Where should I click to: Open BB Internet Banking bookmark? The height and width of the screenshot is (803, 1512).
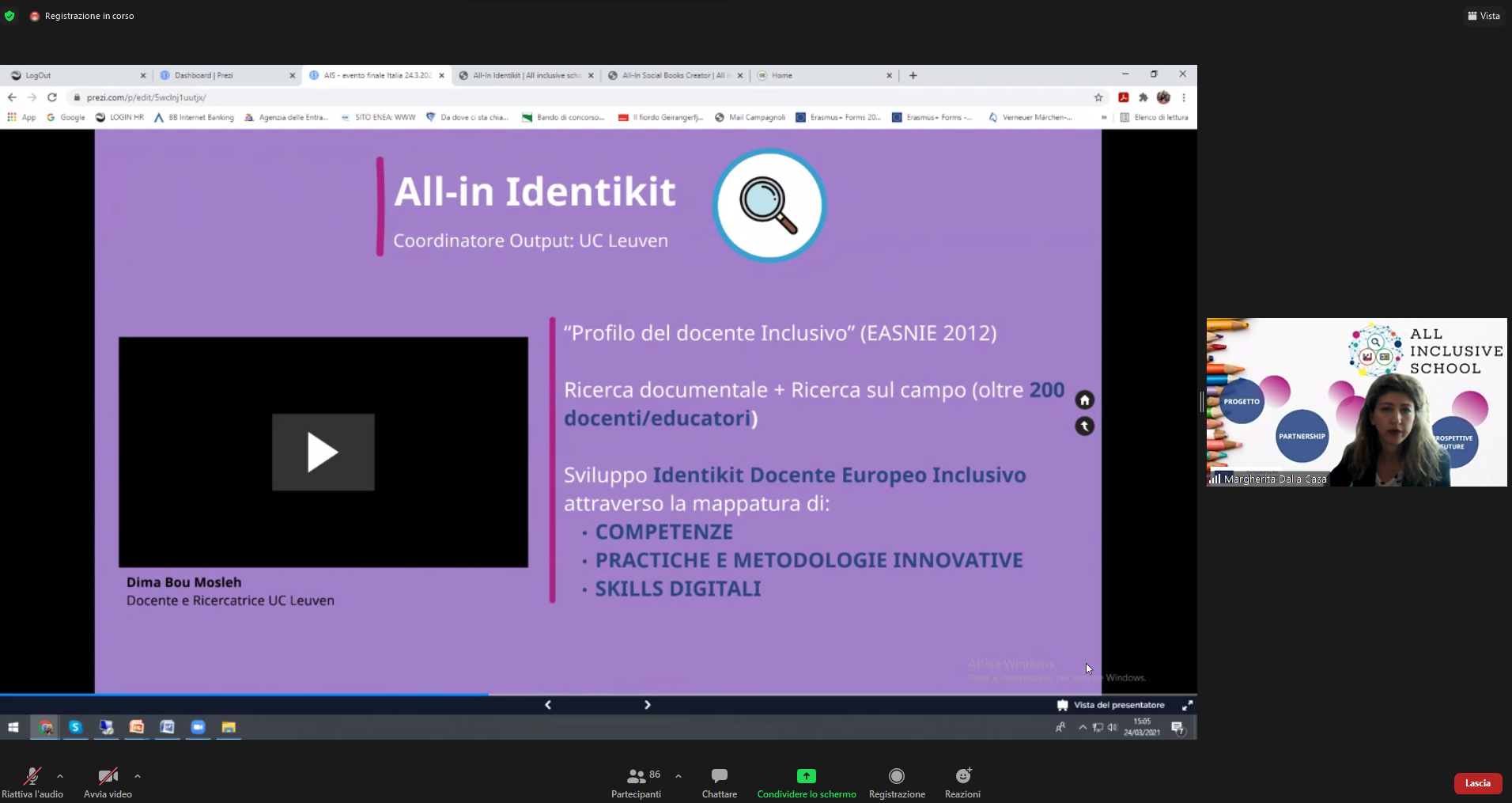[x=194, y=117]
